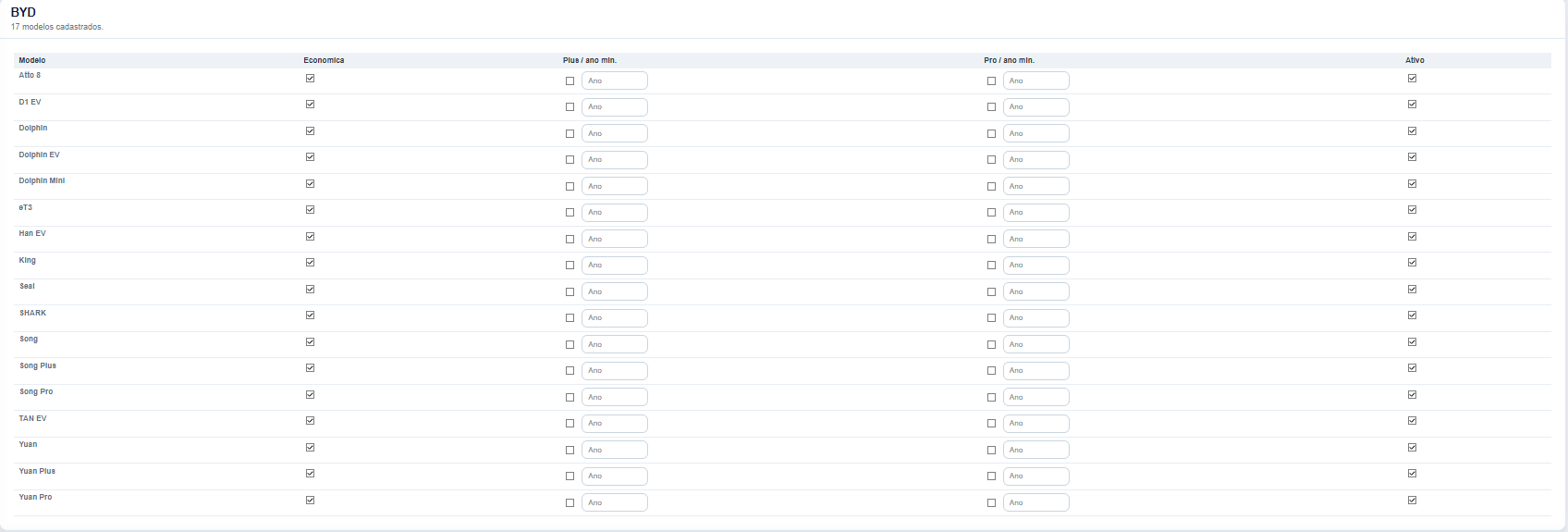Click the BYD brand heading

[x=23, y=12]
